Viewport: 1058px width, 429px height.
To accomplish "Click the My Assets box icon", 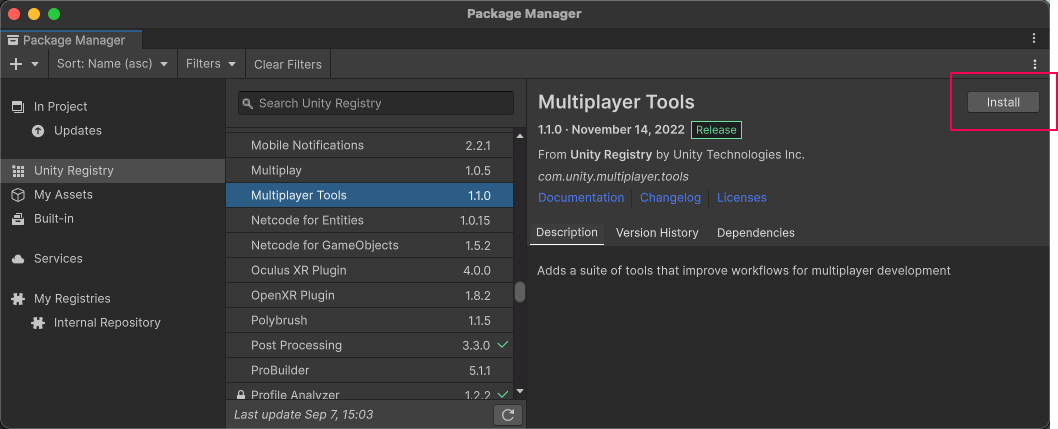I will point(17,195).
